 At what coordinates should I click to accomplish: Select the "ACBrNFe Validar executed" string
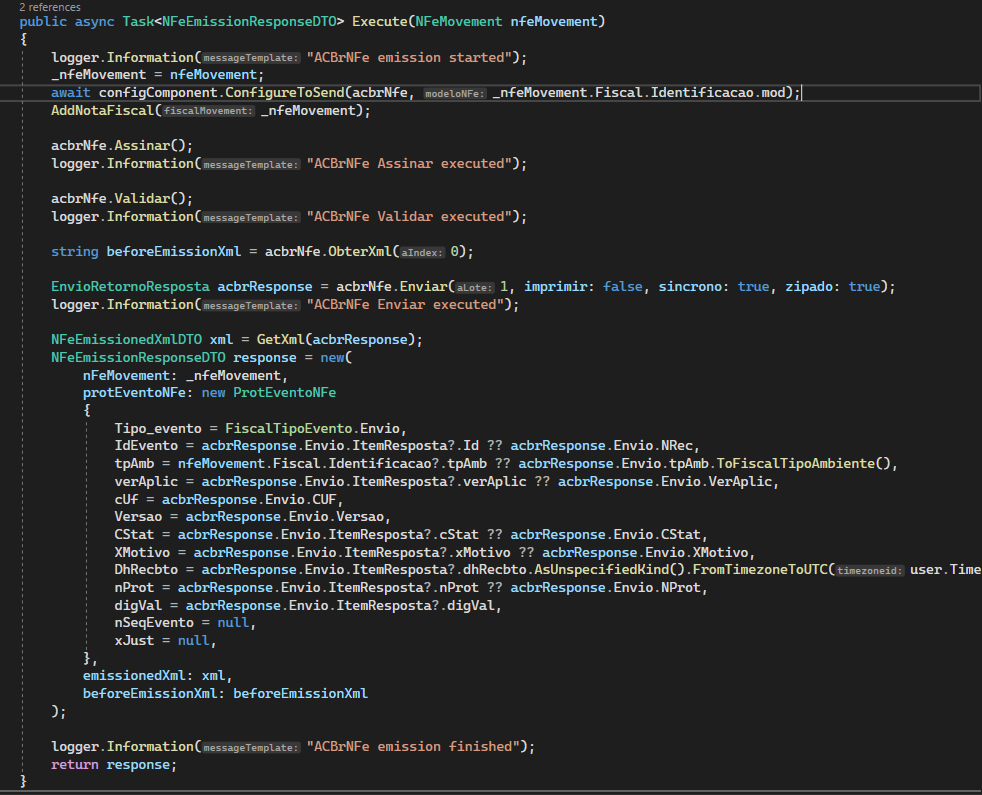pos(409,217)
